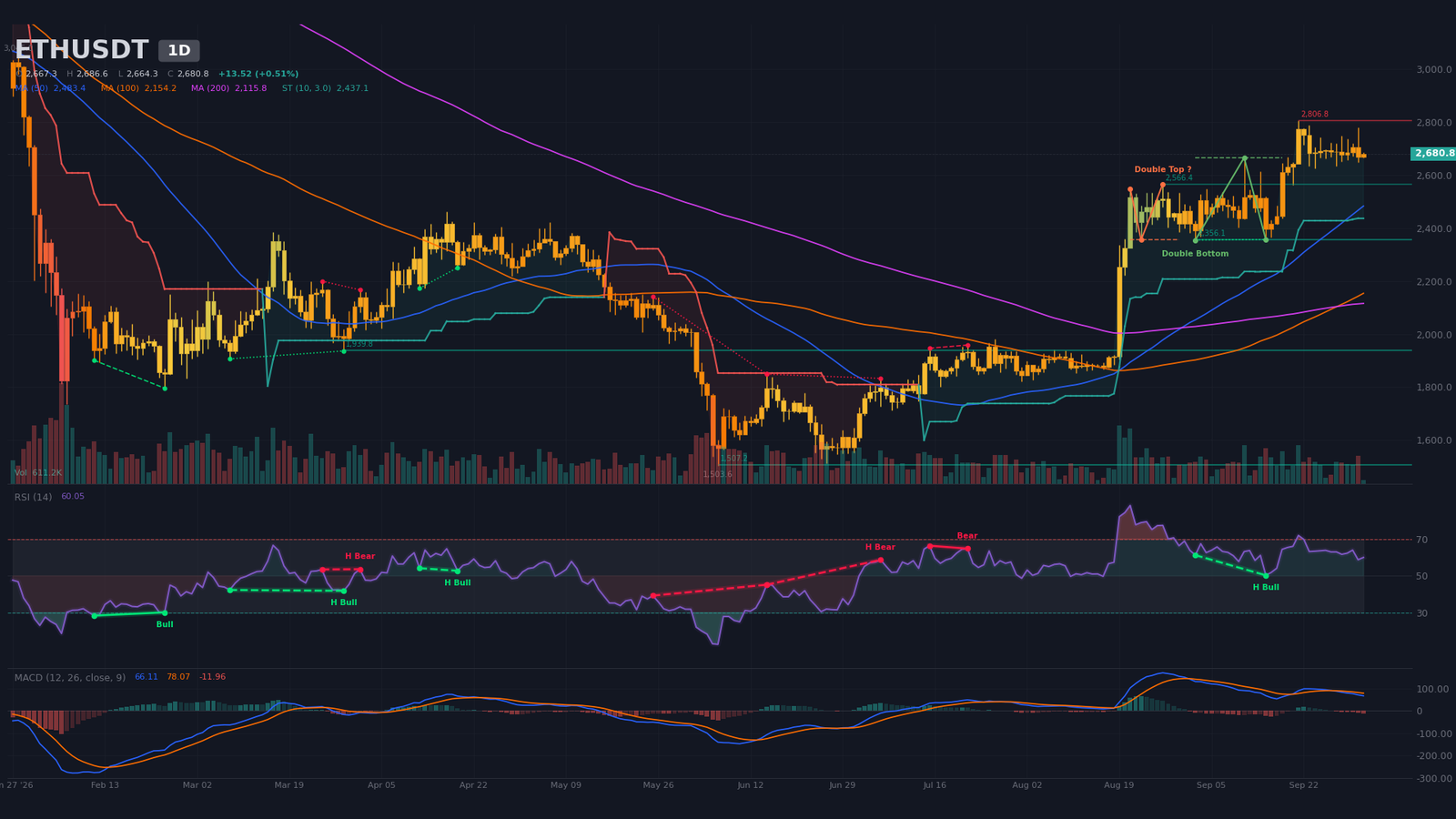Click the ETHUSDT symbol title

81,50
